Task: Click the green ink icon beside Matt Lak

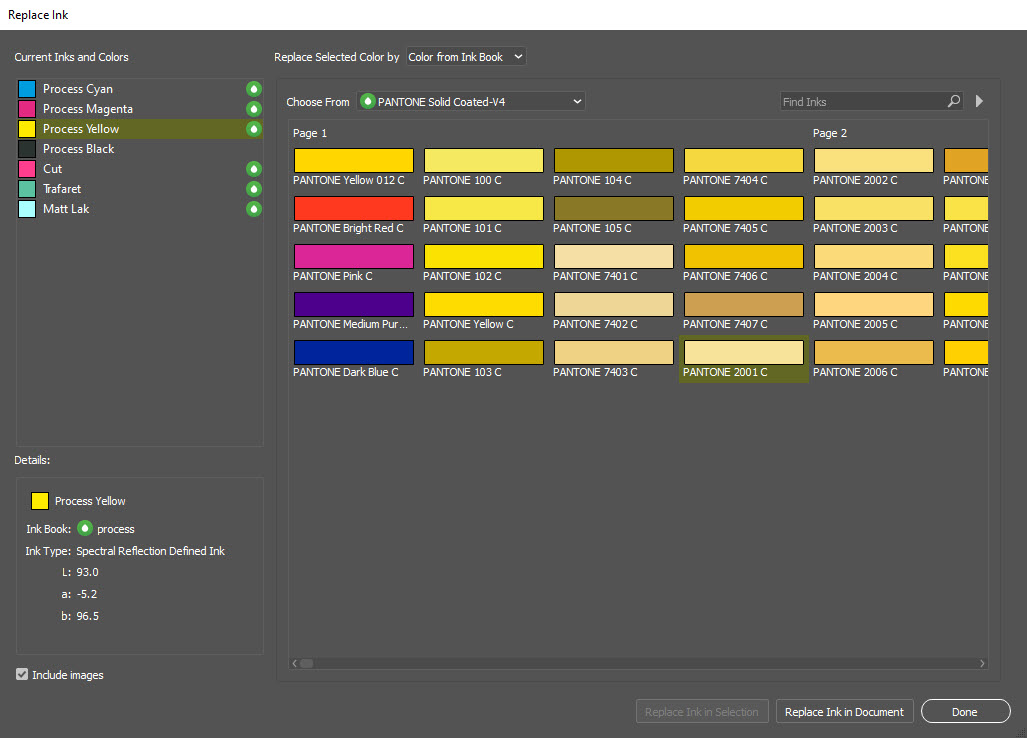Action: click(x=253, y=209)
